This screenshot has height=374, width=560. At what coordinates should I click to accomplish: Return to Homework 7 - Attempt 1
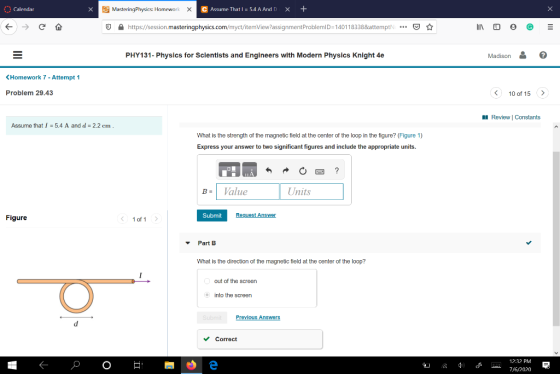pos(43,77)
